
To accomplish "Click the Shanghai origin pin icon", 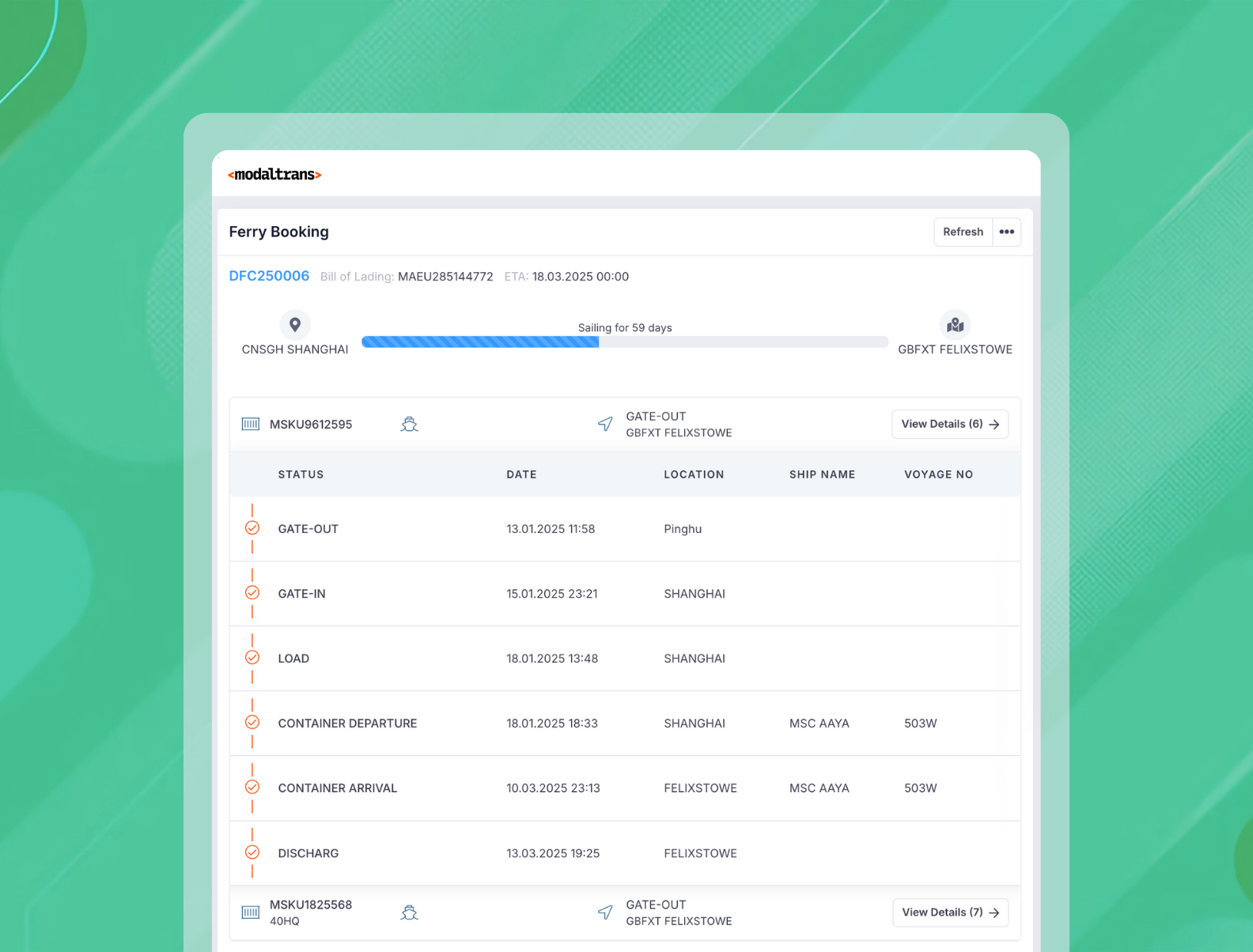I will tap(295, 325).
